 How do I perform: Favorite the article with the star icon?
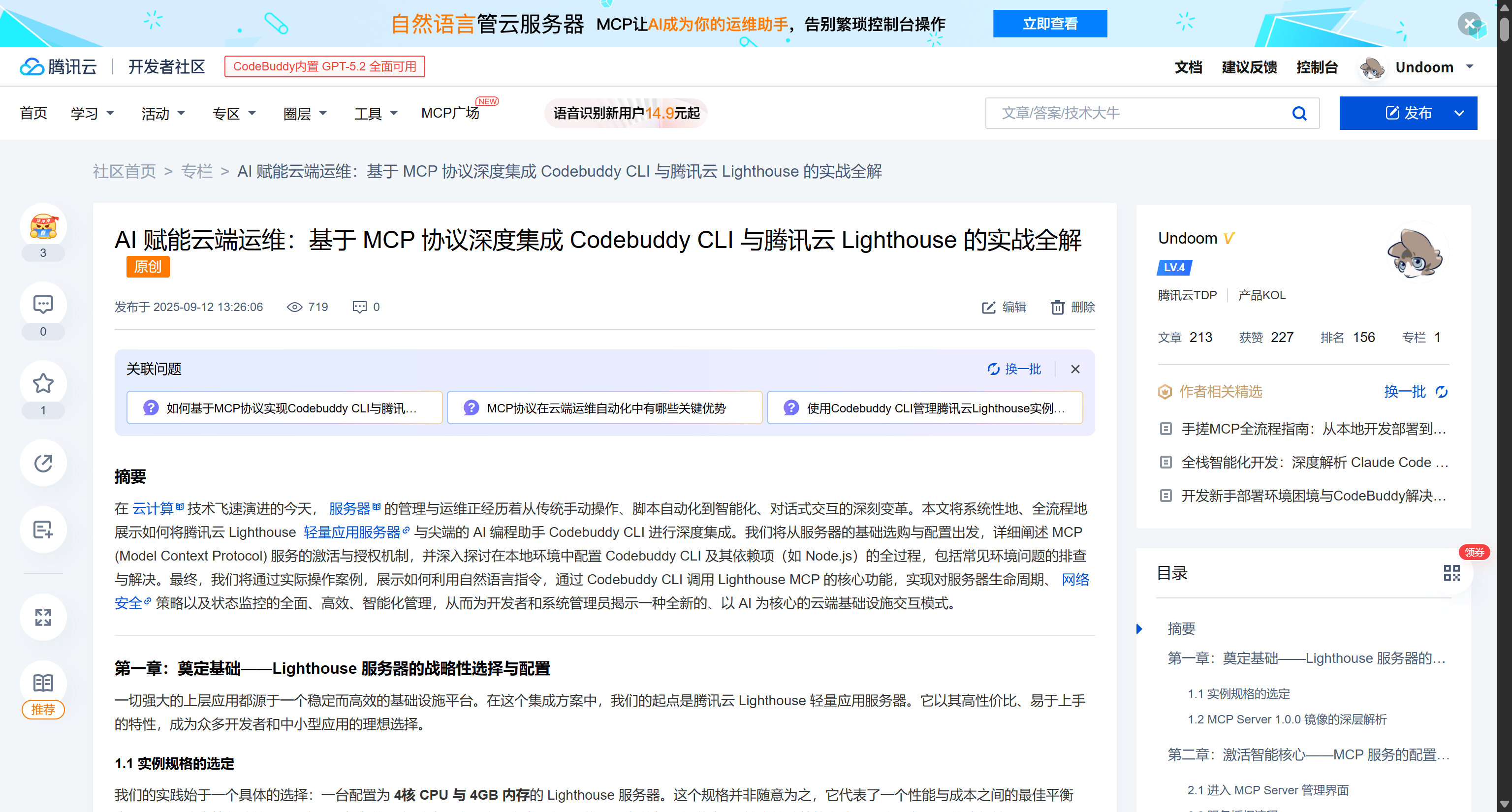pyautogui.click(x=43, y=383)
